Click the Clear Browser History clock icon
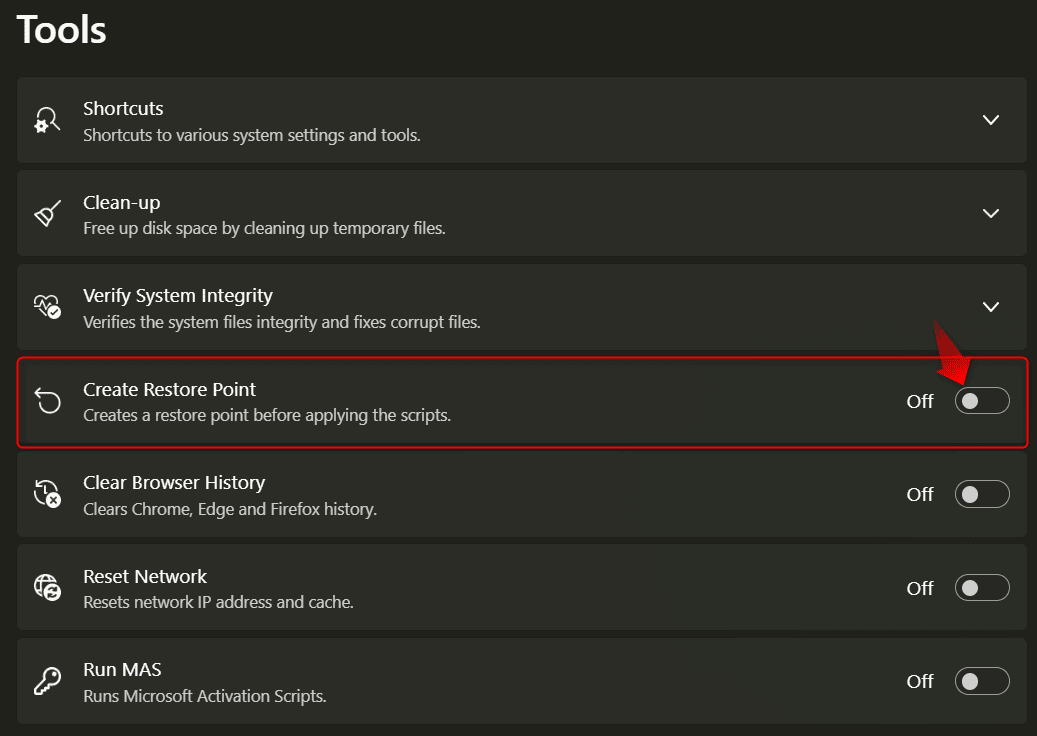 (x=47, y=494)
